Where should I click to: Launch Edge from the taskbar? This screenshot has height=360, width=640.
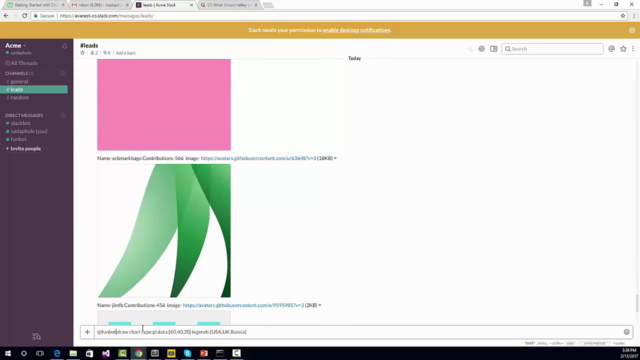pyautogui.click(x=57, y=353)
